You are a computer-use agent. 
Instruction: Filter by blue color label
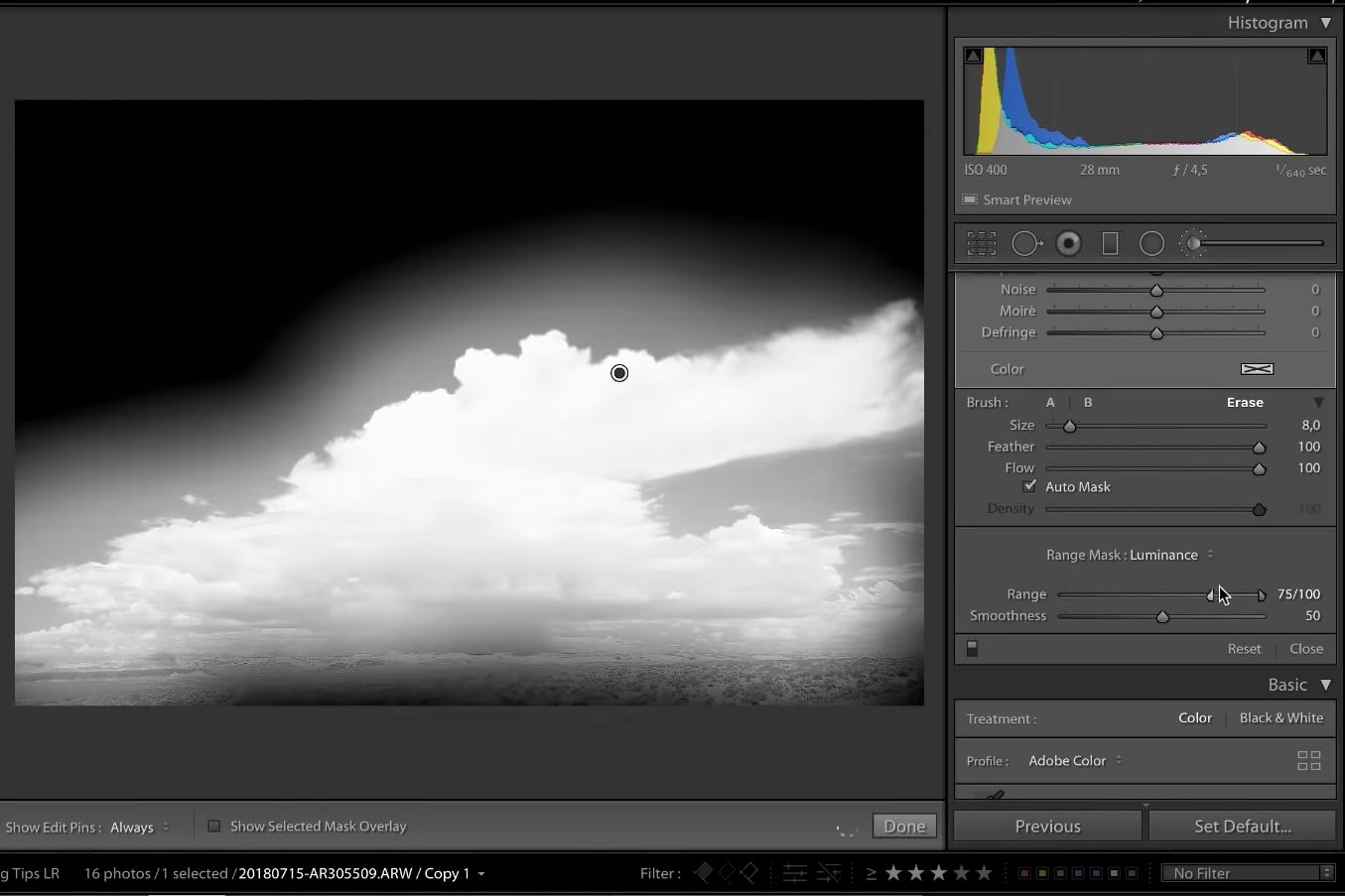[1078, 873]
